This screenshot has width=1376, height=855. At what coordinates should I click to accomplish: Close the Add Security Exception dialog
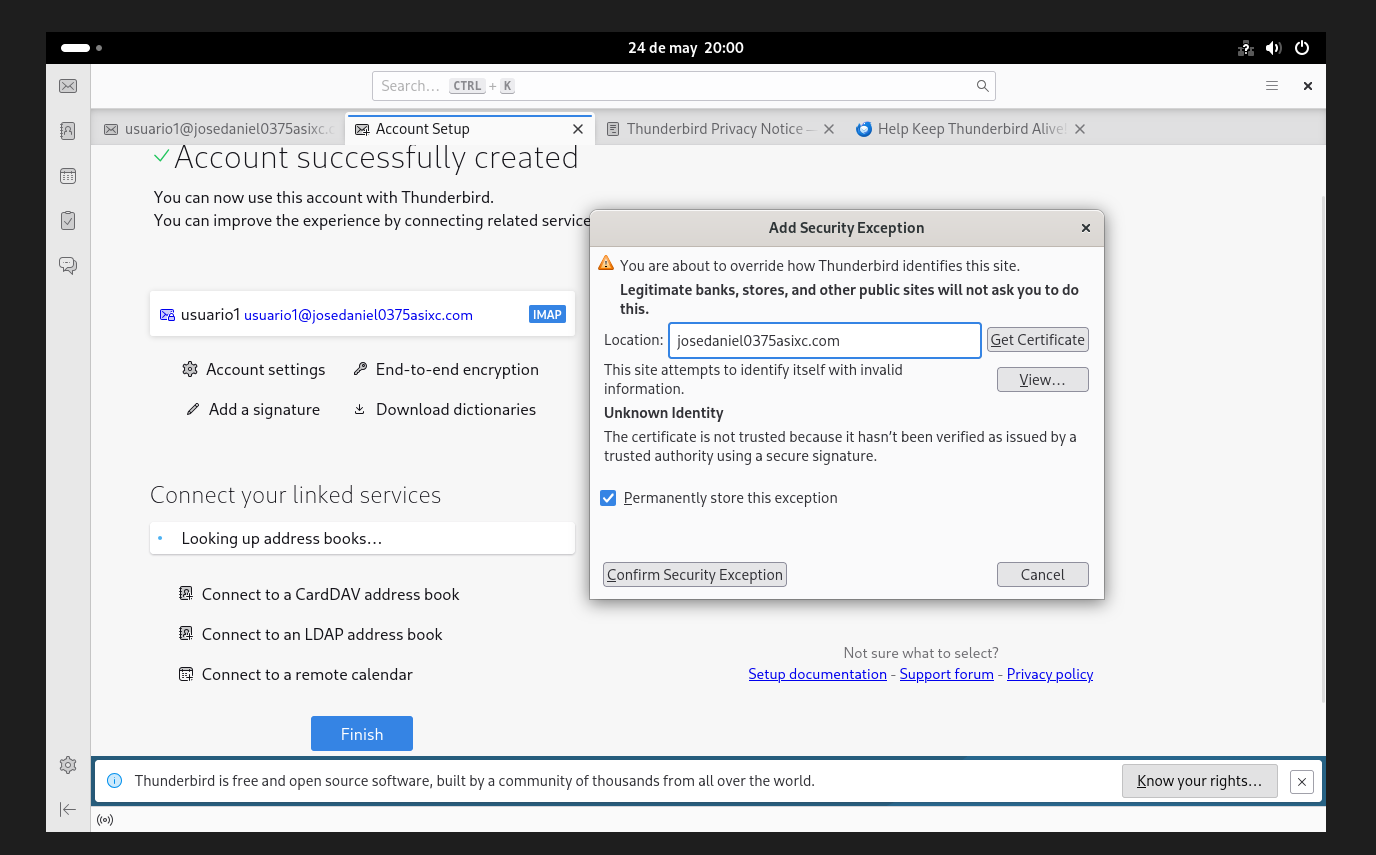1086,228
